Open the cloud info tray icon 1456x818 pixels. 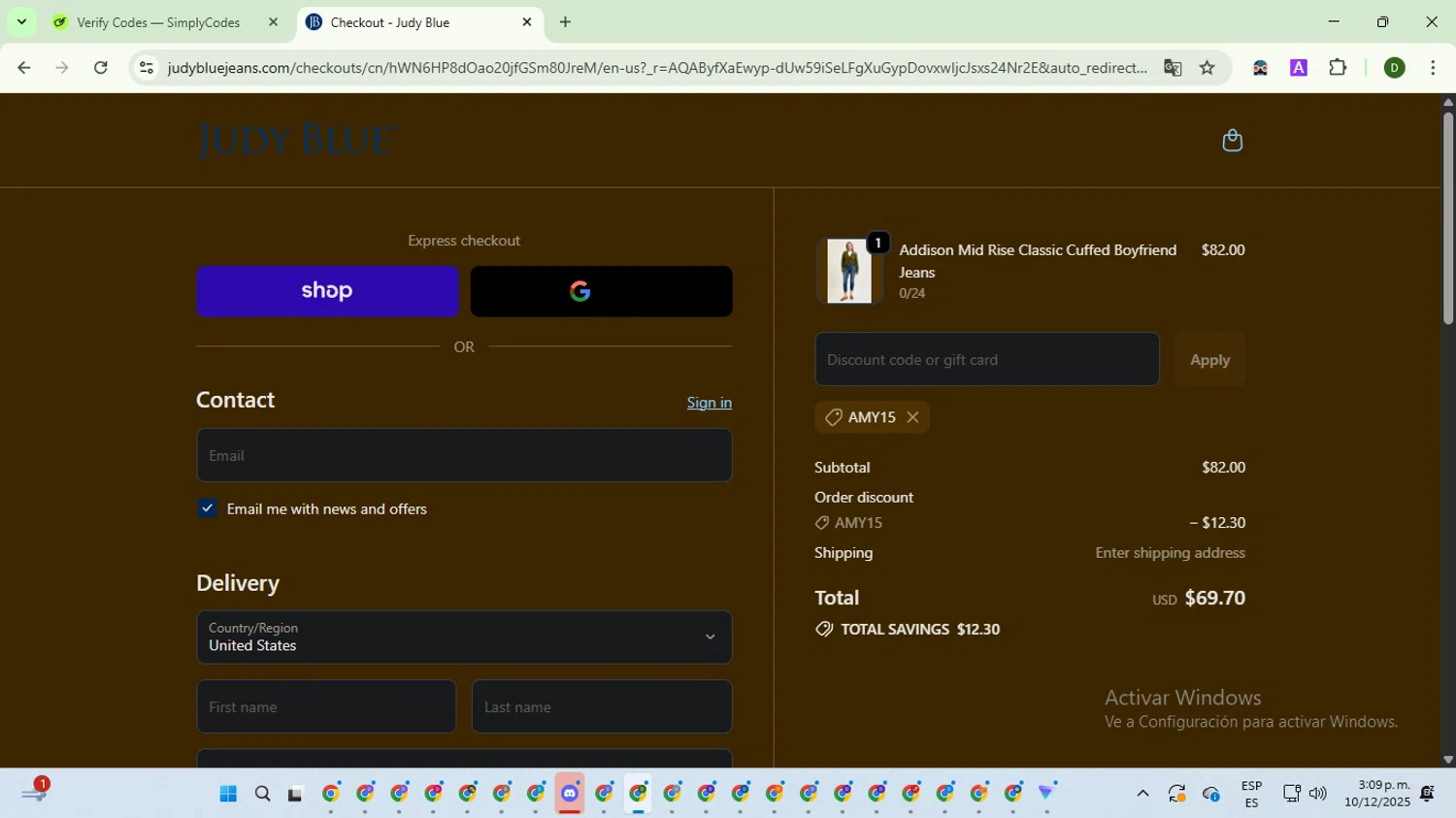tap(1211, 794)
